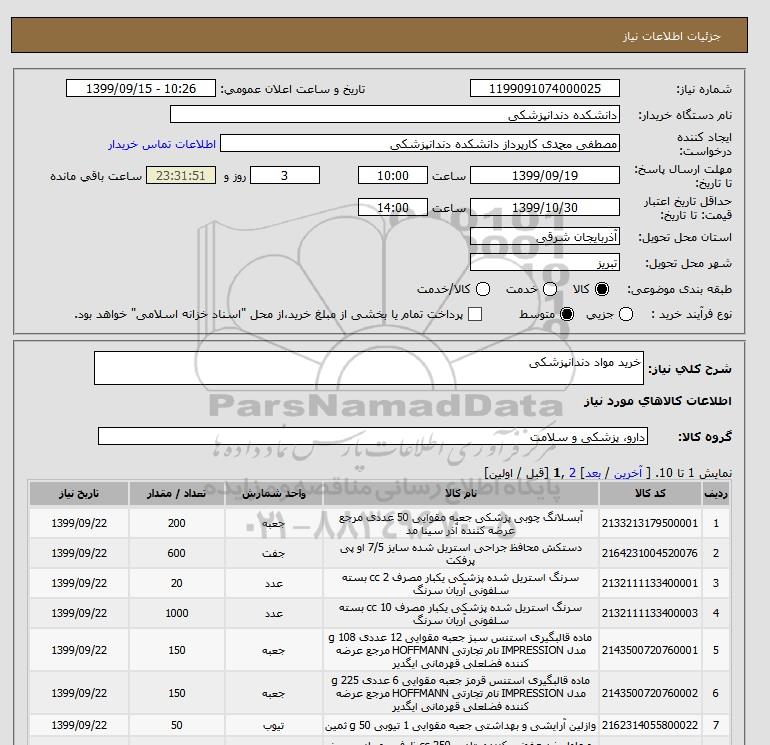Click item code 2143500720760002
770x745 pixels.
click(x=650, y=693)
